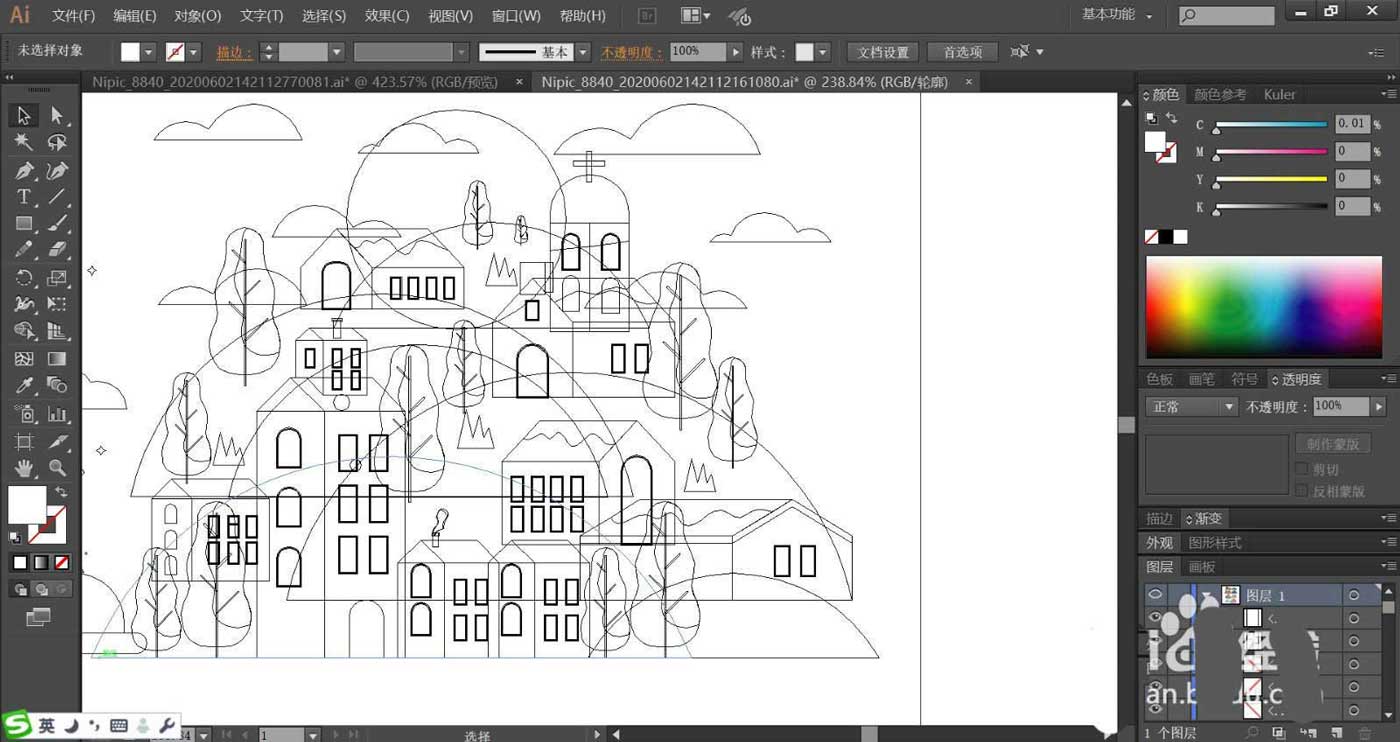
Task: Open fill color dropdown in control bar
Action: 149,52
